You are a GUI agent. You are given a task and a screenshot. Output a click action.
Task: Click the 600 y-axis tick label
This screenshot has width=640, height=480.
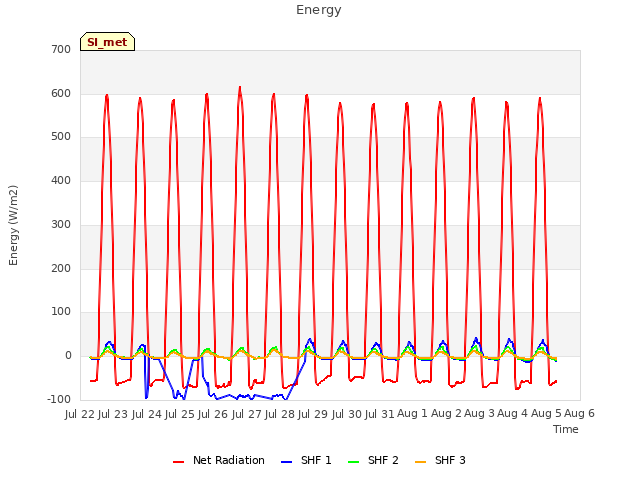click(61, 93)
